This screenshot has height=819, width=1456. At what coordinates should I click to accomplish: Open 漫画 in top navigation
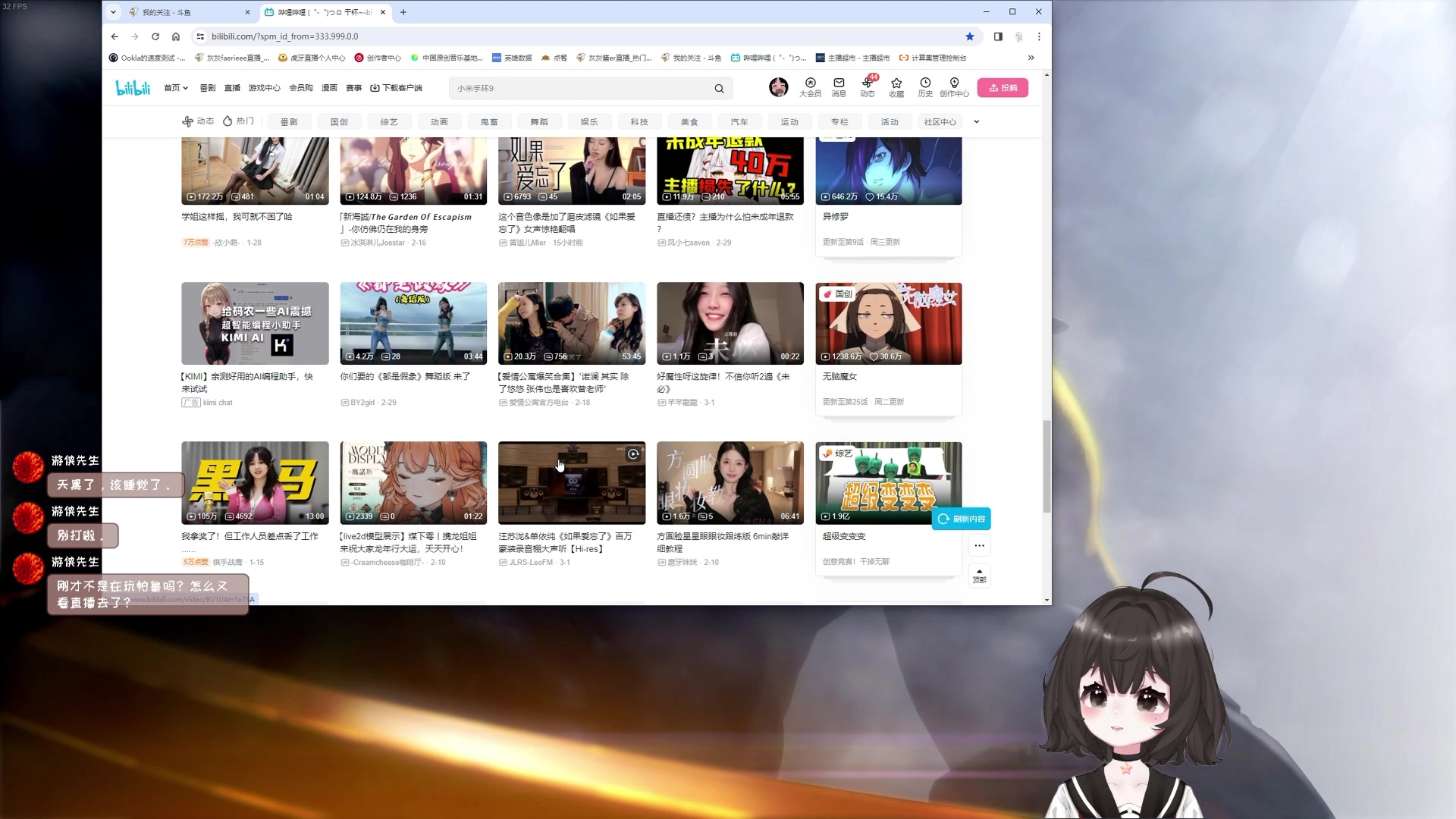click(x=329, y=88)
